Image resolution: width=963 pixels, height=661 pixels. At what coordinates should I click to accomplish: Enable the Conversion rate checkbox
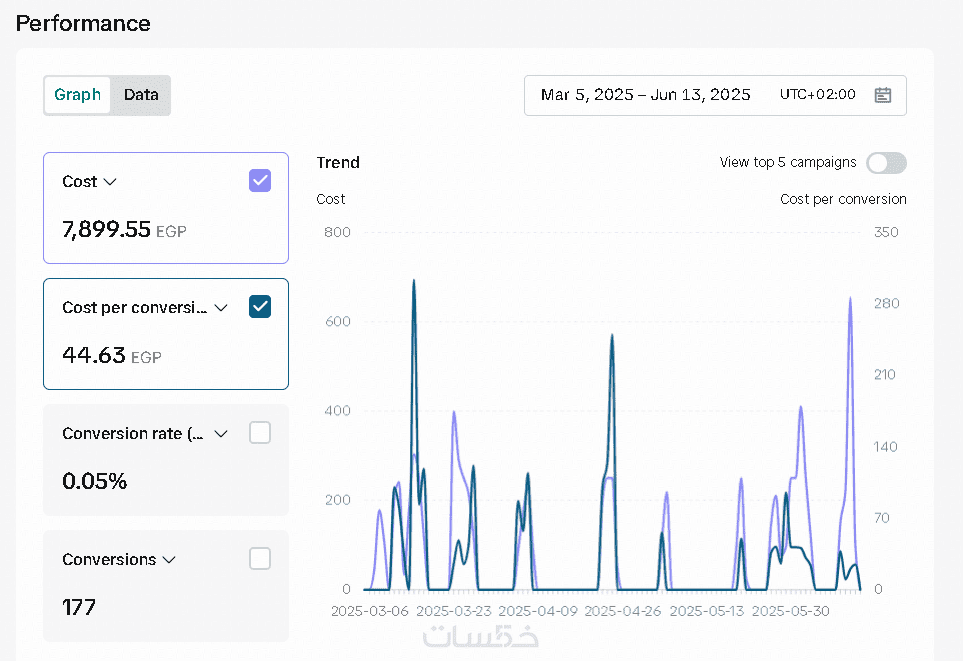coord(260,433)
